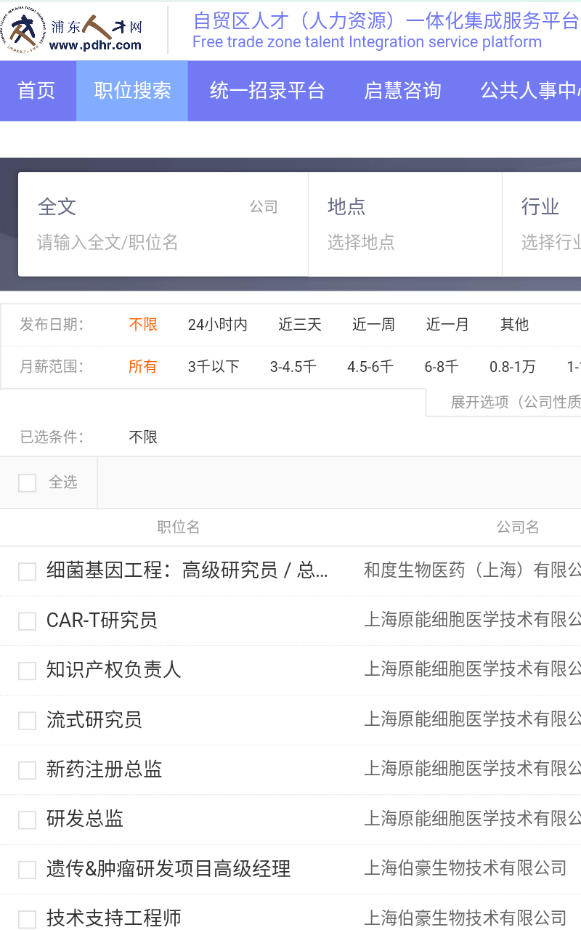Open job 遗传&肿瘤研发项目高级经理

click(168, 869)
